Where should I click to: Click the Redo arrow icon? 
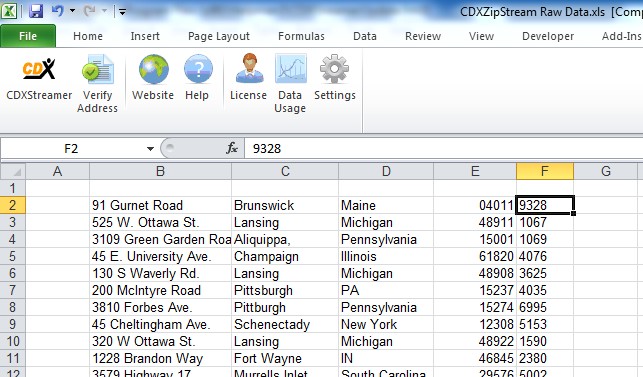89,11
